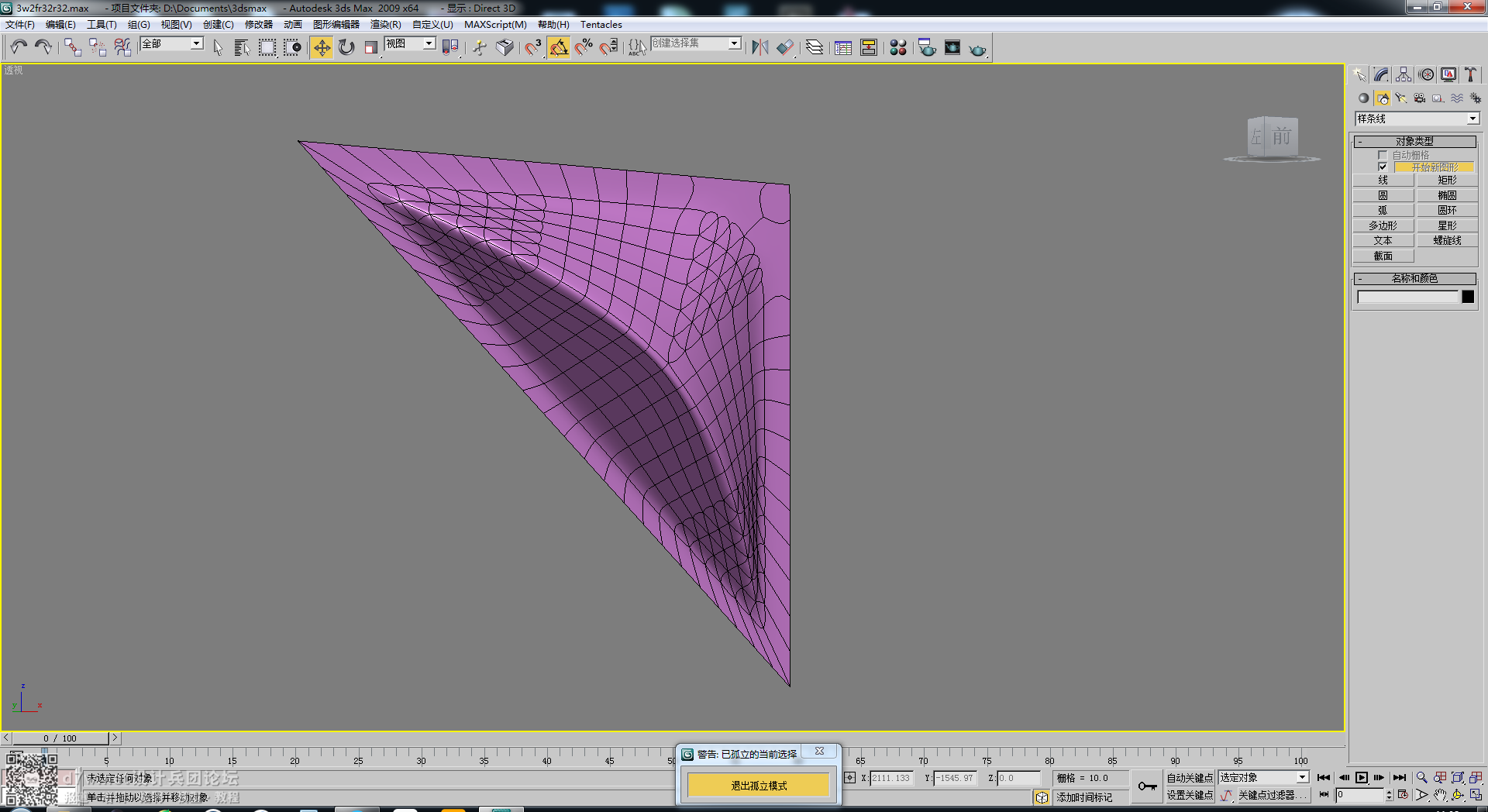Open the 文件(F) menu
The height and width of the screenshot is (812, 1488).
(20, 25)
